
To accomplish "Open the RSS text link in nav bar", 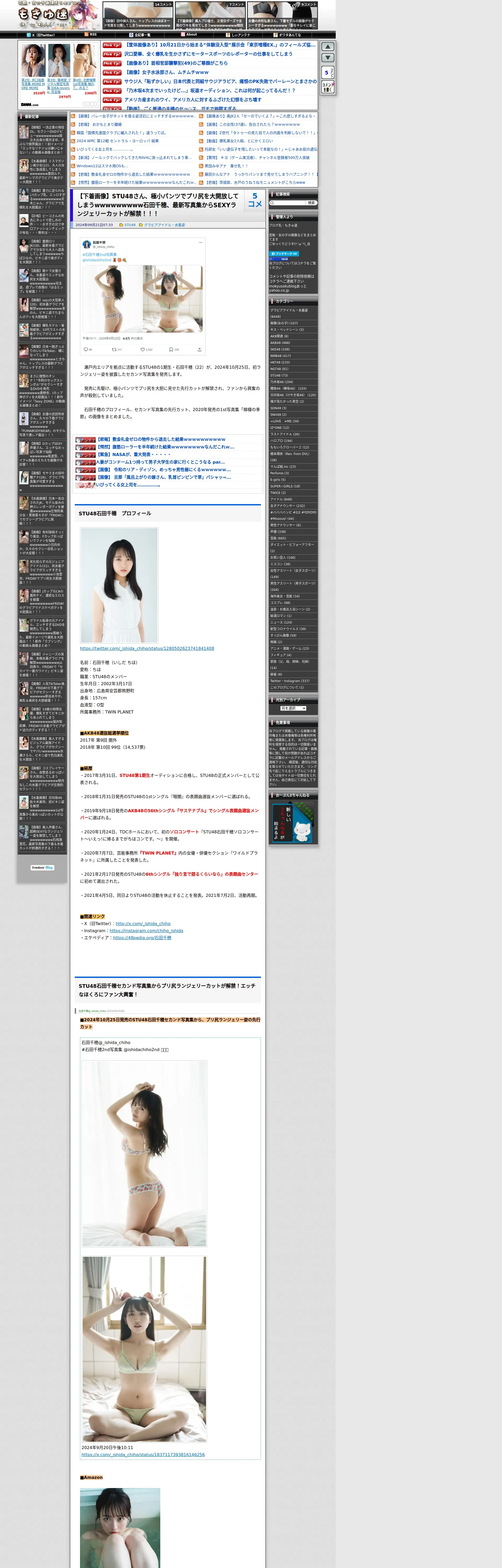I will tap(93, 35).
